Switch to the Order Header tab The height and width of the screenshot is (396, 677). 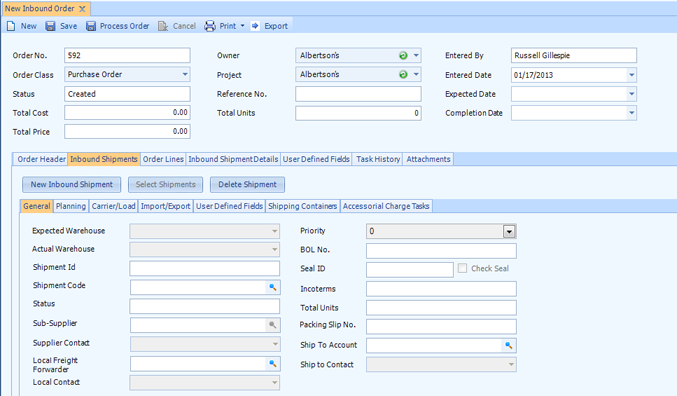(41, 159)
